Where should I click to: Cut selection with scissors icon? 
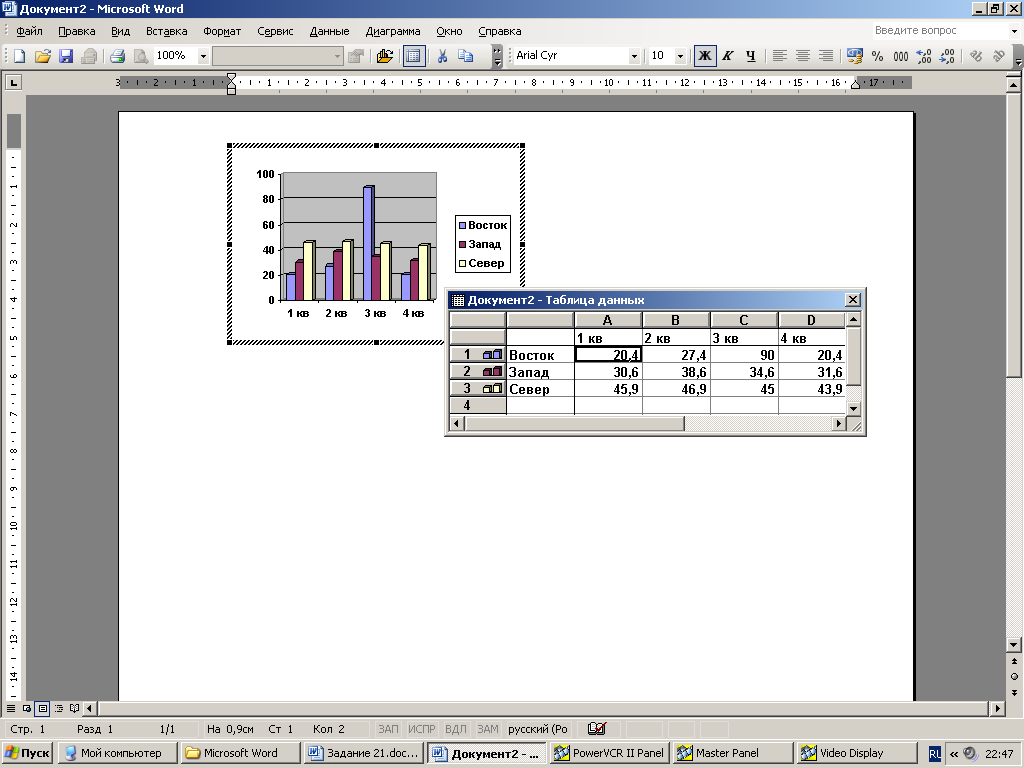[442, 56]
